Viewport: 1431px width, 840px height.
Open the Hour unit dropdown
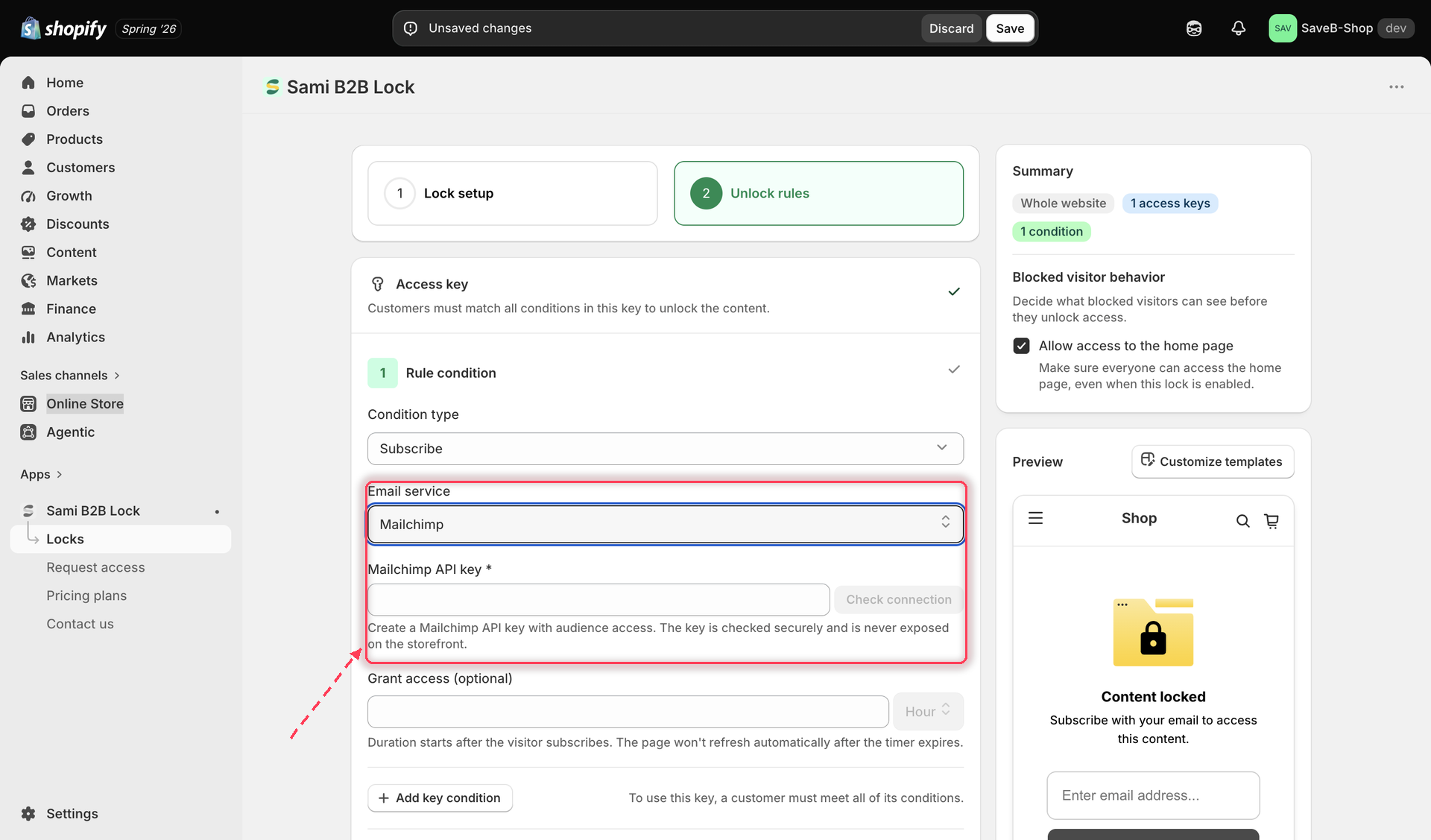[928, 712]
